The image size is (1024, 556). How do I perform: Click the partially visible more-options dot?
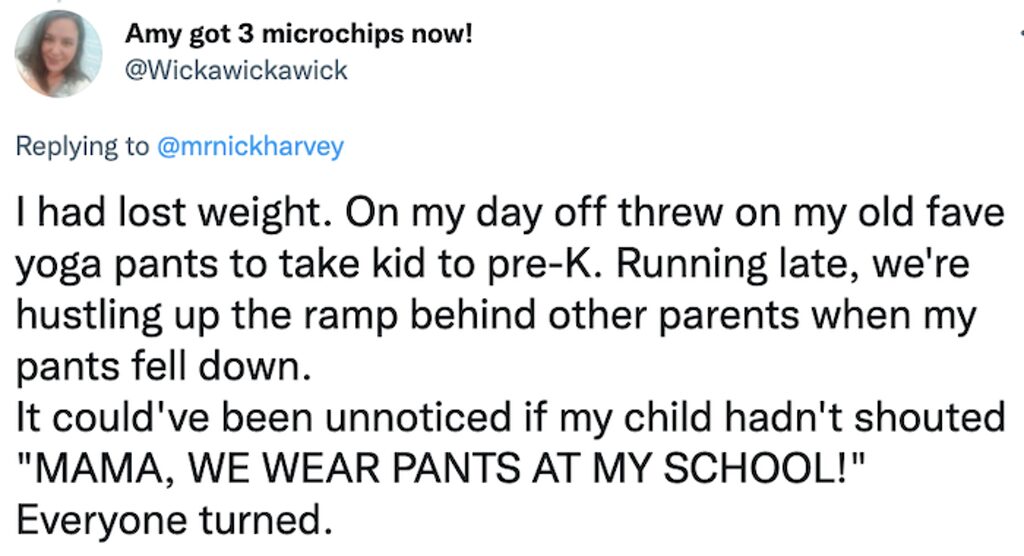tap(1021, 33)
